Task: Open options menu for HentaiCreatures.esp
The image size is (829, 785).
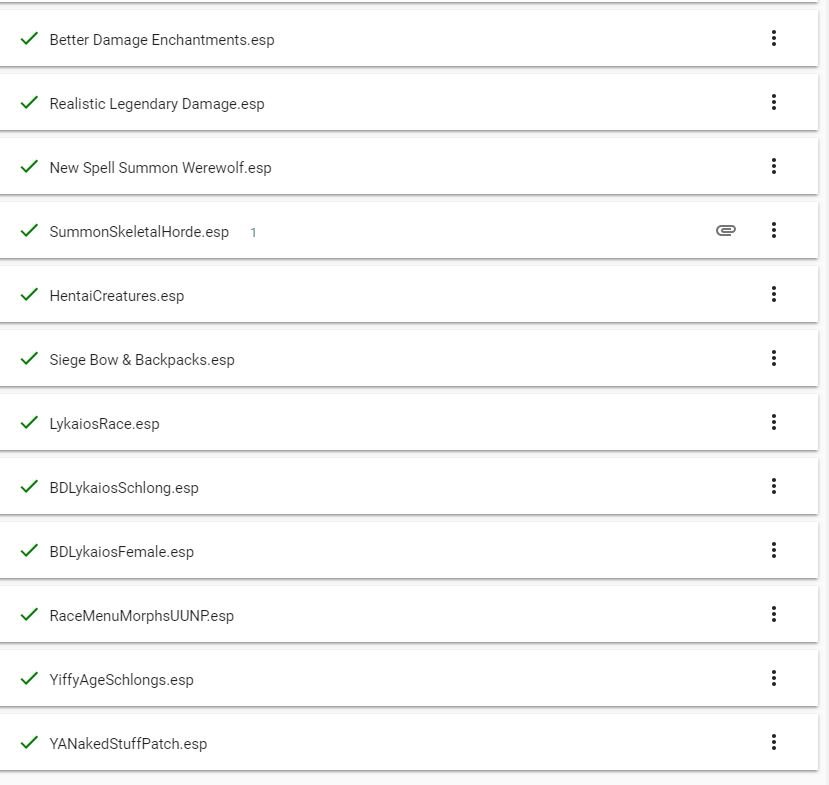Action: [773, 294]
